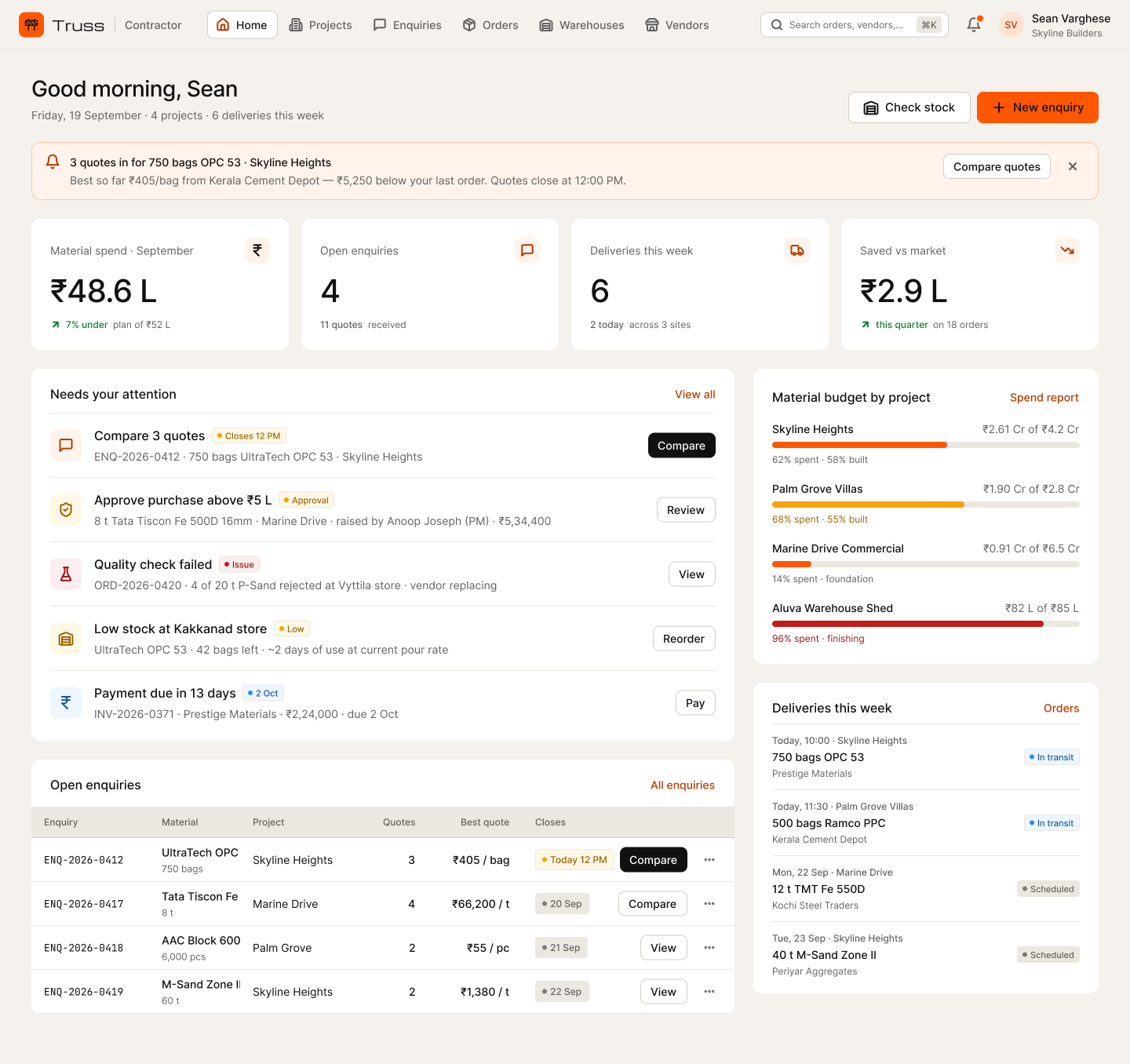Switch to the Enquiries tab
Screen dimensions: 1130x1064
[407, 25]
